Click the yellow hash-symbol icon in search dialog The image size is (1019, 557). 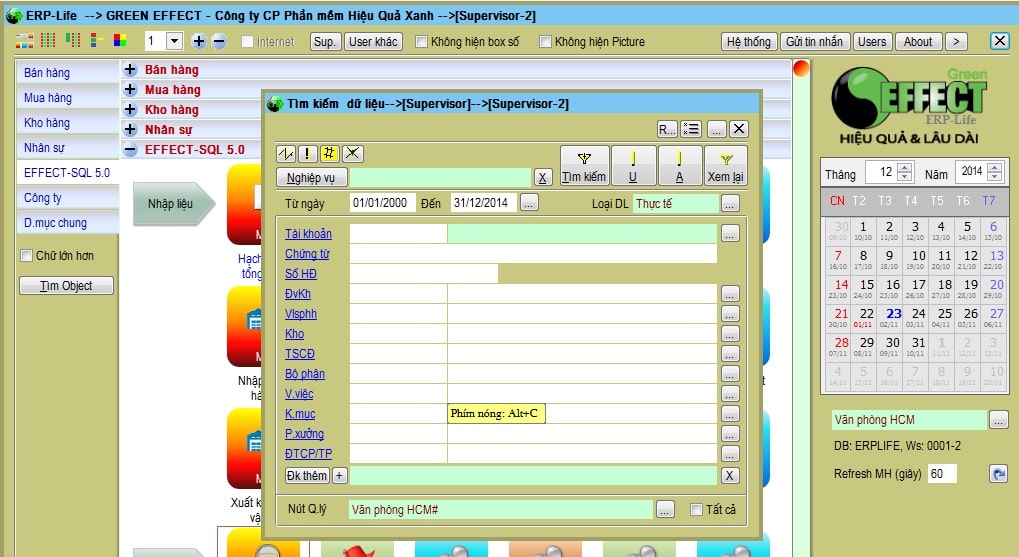(x=330, y=153)
